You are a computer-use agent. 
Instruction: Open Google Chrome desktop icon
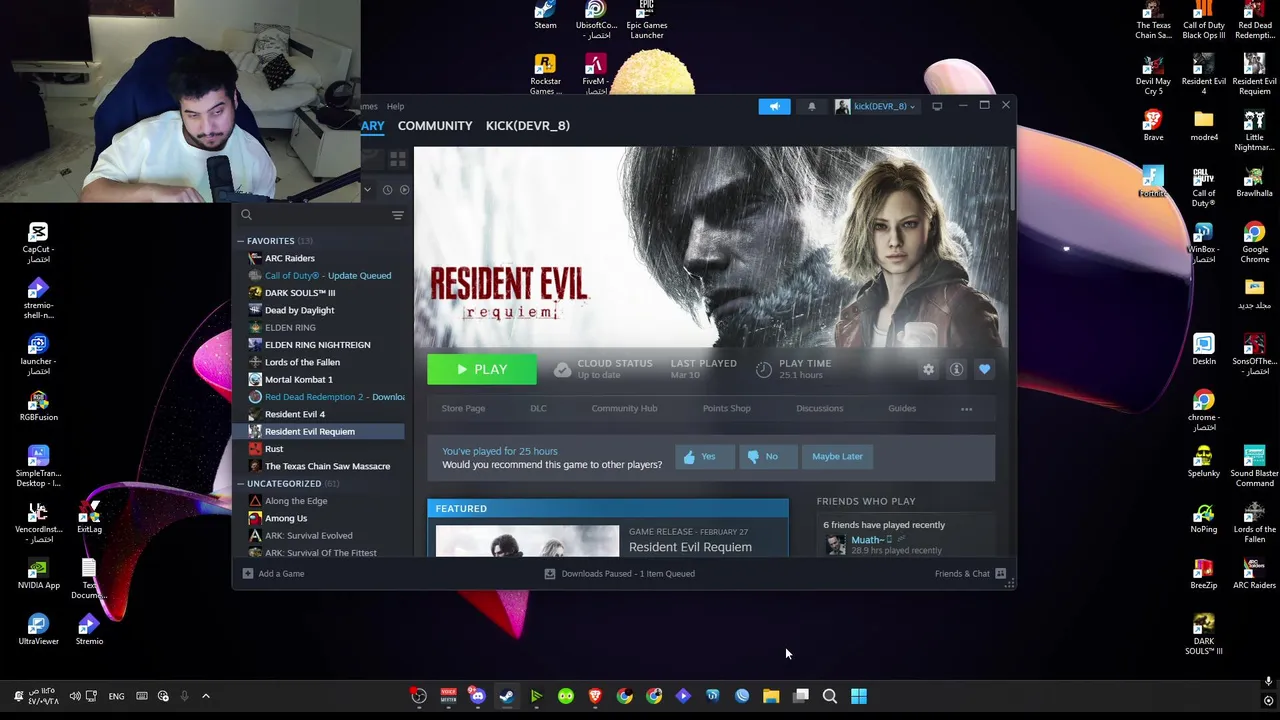pyautogui.click(x=1254, y=243)
